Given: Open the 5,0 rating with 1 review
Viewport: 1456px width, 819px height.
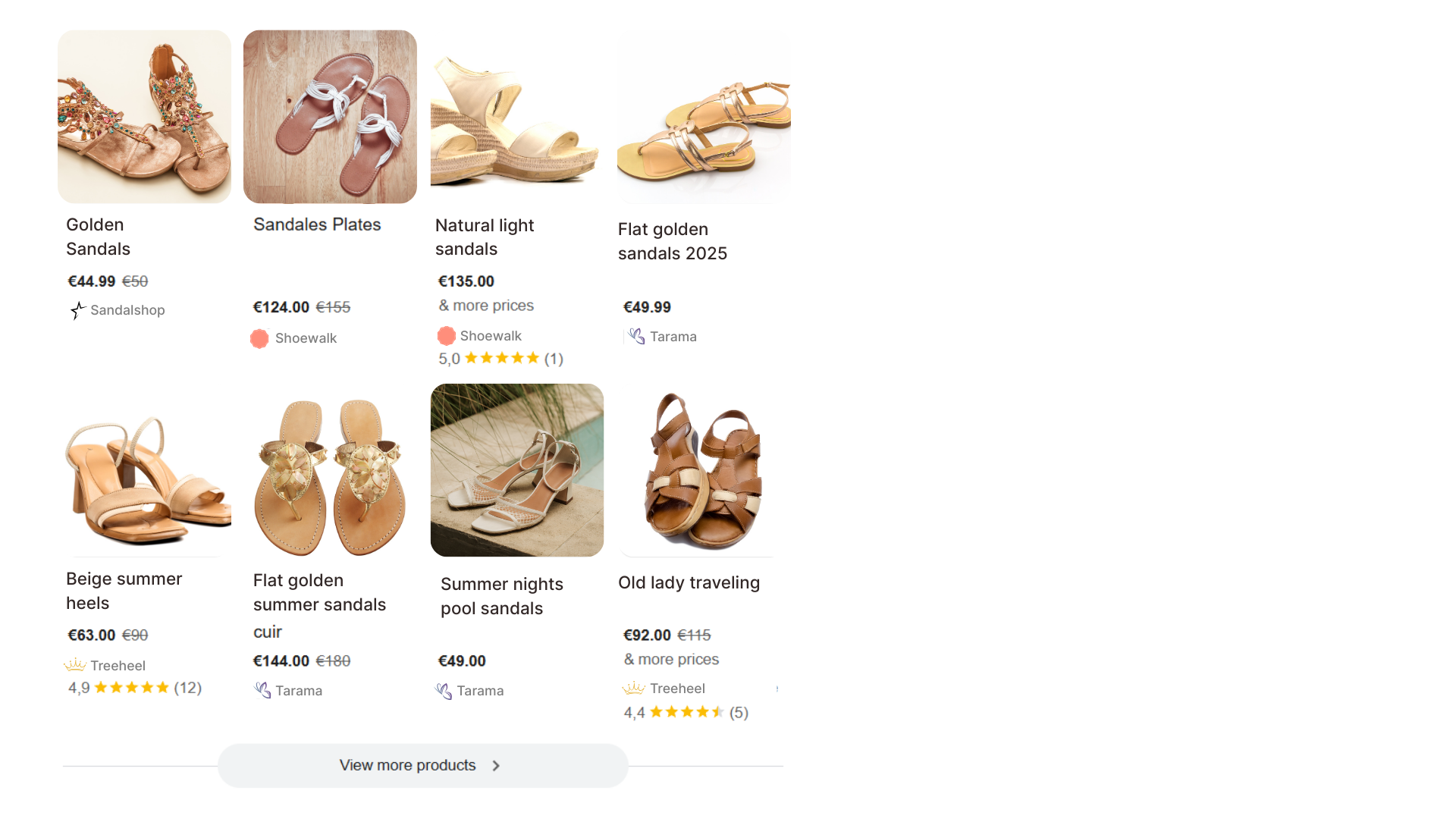Looking at the screenshot, I should pyautogui.click(x=500, y=358).
